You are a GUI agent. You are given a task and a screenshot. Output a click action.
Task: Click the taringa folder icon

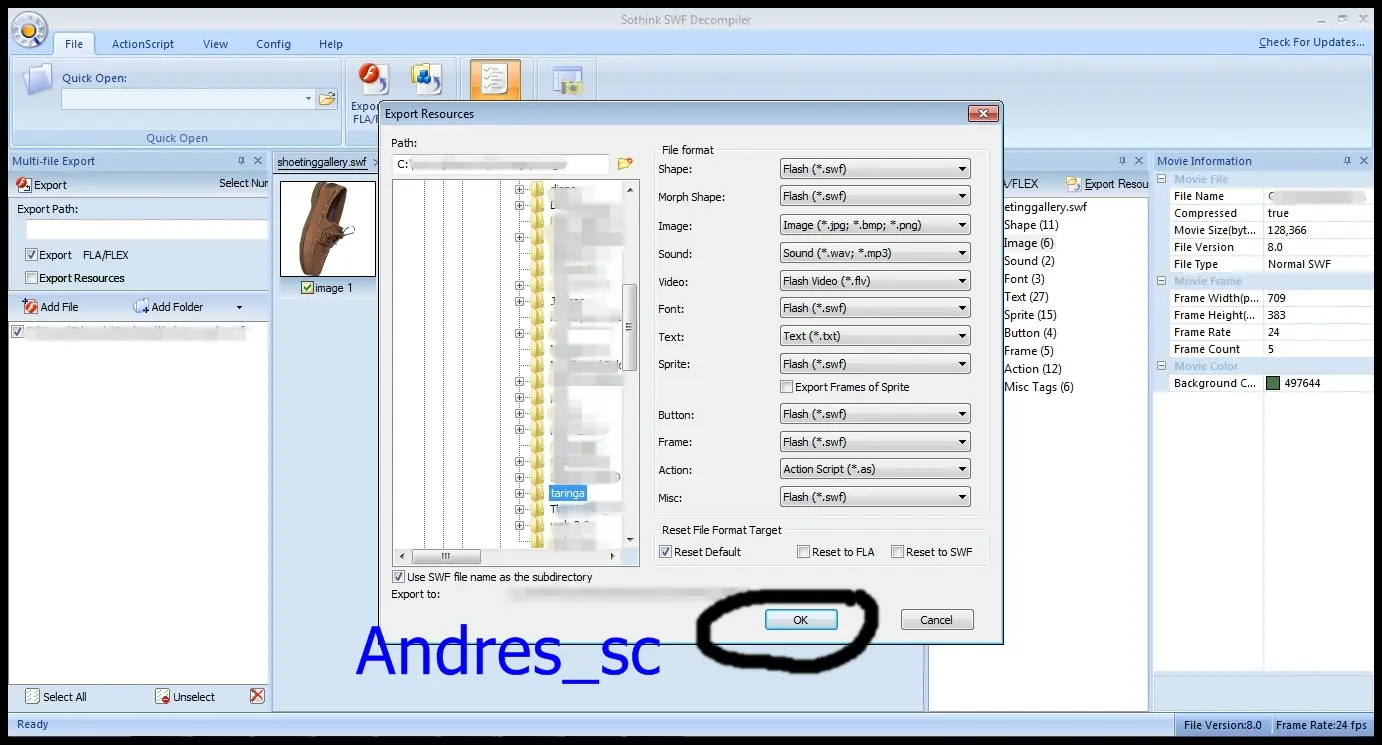538,493
